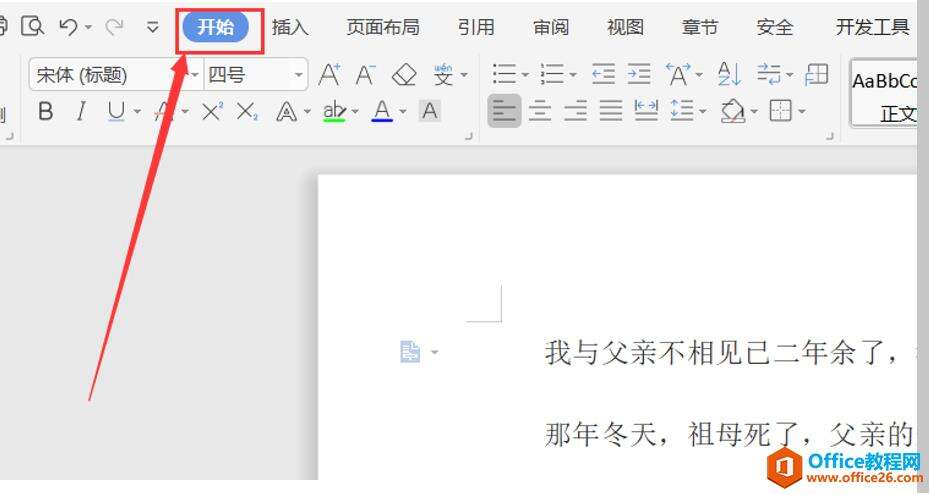Click the line 那年冬天，祖母死了

pyautogui.click(x=674, y=435)
